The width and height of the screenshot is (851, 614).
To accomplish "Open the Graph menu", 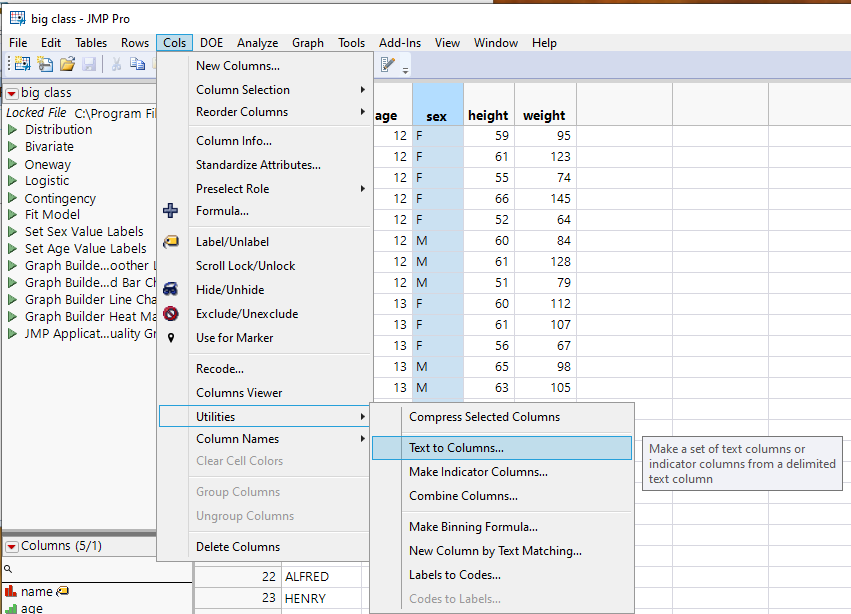I will (x=308, y=43).
